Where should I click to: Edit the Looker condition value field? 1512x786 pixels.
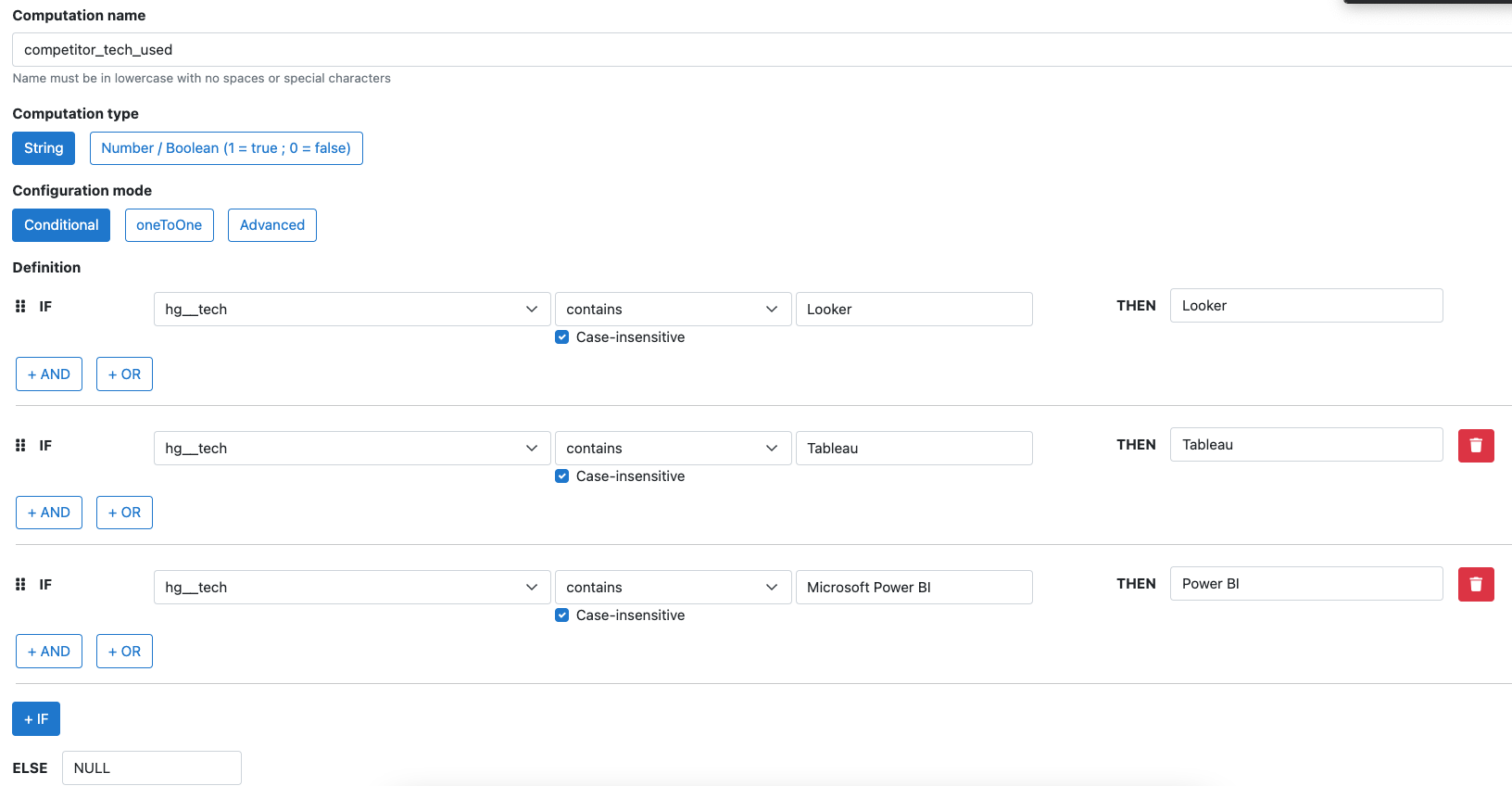point(914,309)
